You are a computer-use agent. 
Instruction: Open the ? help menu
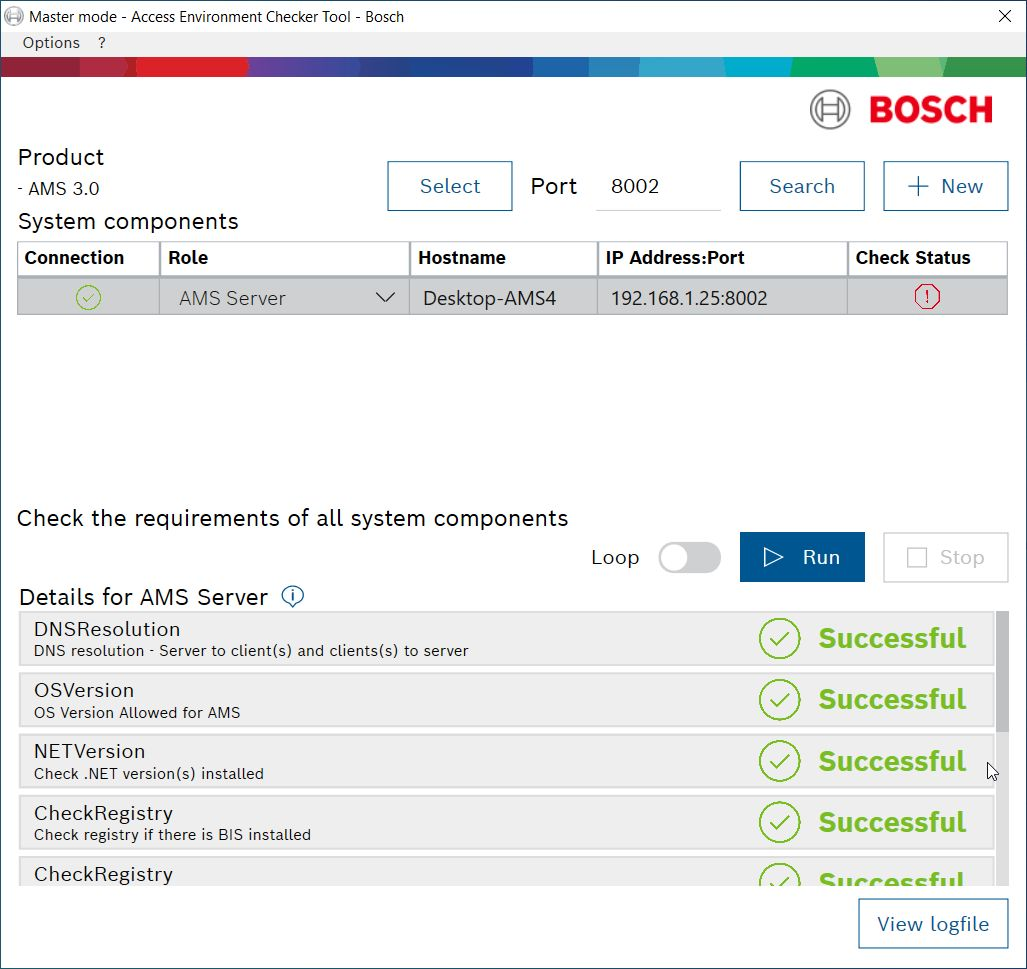click(102, 43)
